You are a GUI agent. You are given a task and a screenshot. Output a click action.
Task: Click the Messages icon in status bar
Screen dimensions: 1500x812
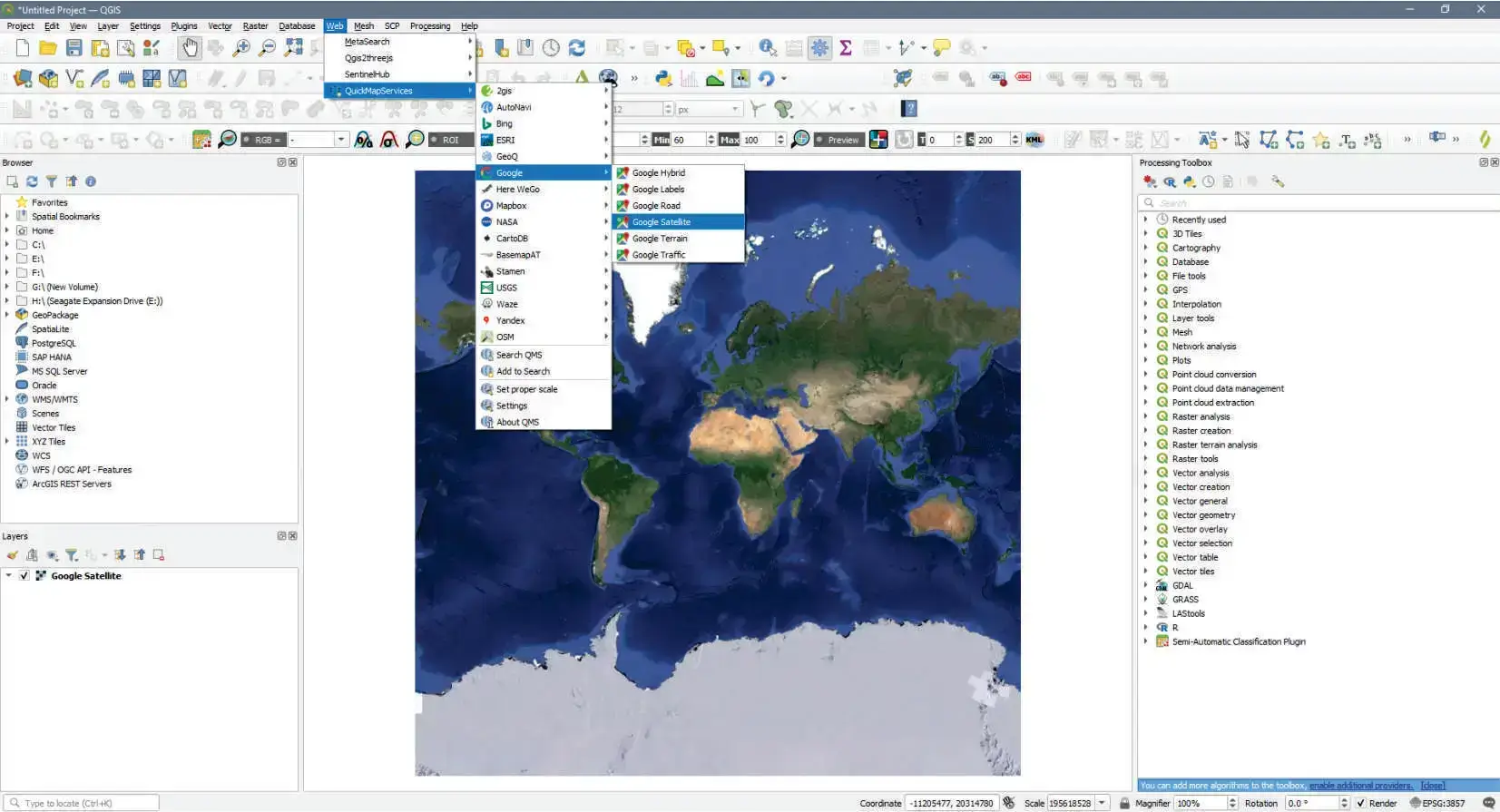tap(1488, 803)
